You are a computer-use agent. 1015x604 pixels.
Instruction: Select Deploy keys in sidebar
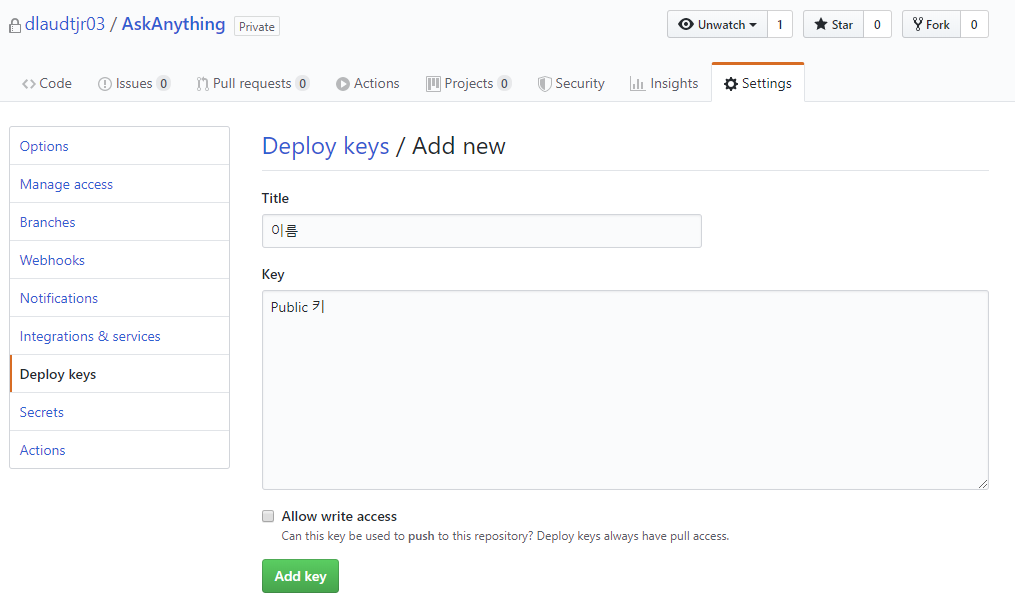click(x=120, y=374)
